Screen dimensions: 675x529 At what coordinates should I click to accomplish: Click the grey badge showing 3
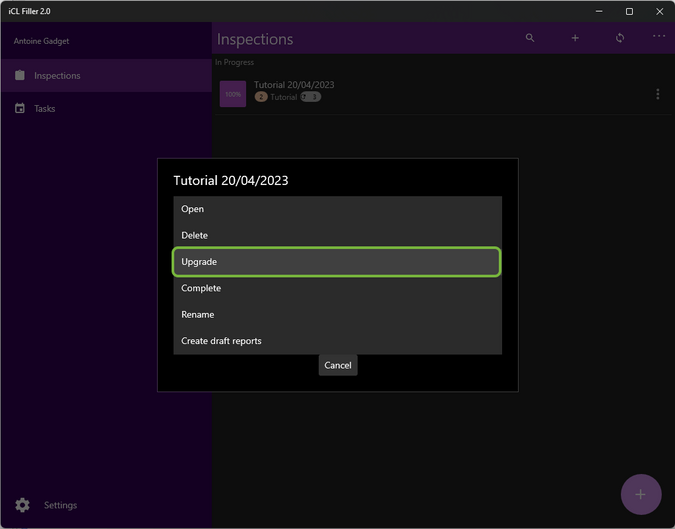pos(310,97)
